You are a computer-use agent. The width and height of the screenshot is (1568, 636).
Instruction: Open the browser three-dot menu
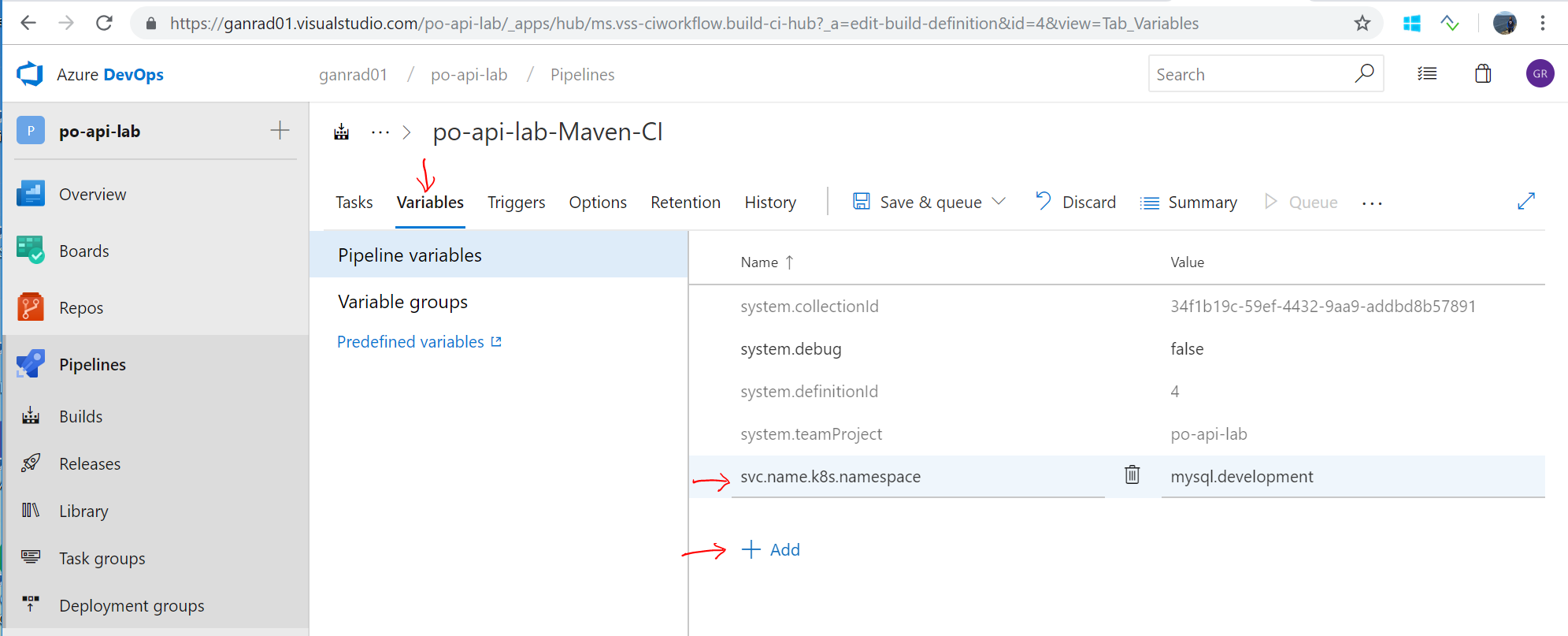[x=1543, y=23]
